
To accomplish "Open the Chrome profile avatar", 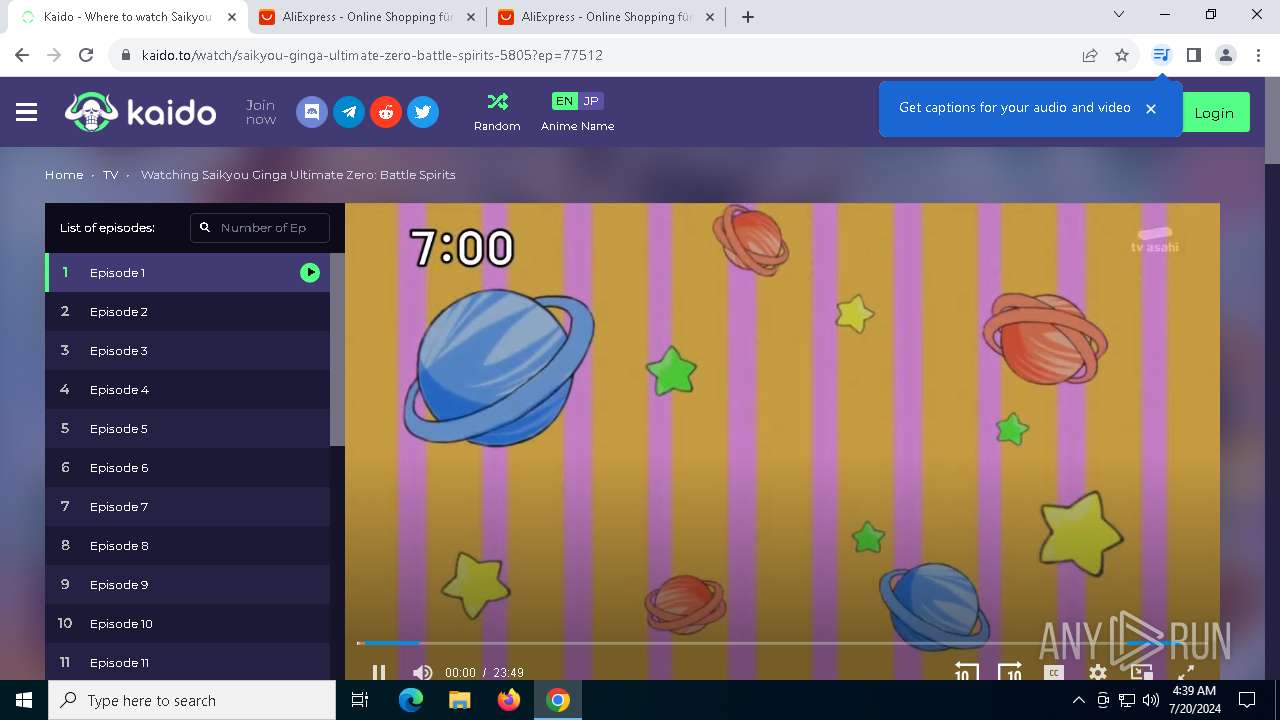I will [1226, 55].
